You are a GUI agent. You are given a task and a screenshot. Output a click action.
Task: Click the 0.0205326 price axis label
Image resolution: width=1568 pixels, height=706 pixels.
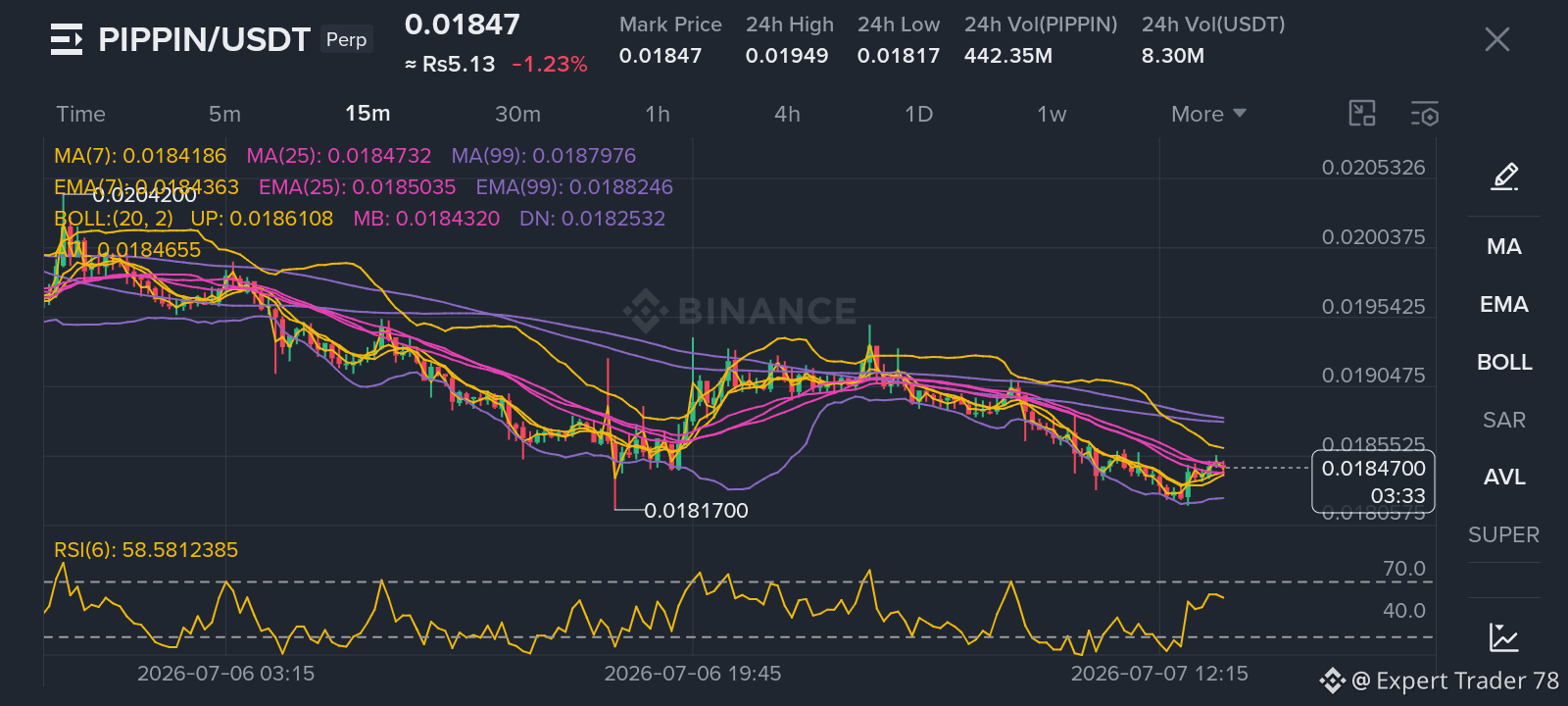click(1373, 168)
